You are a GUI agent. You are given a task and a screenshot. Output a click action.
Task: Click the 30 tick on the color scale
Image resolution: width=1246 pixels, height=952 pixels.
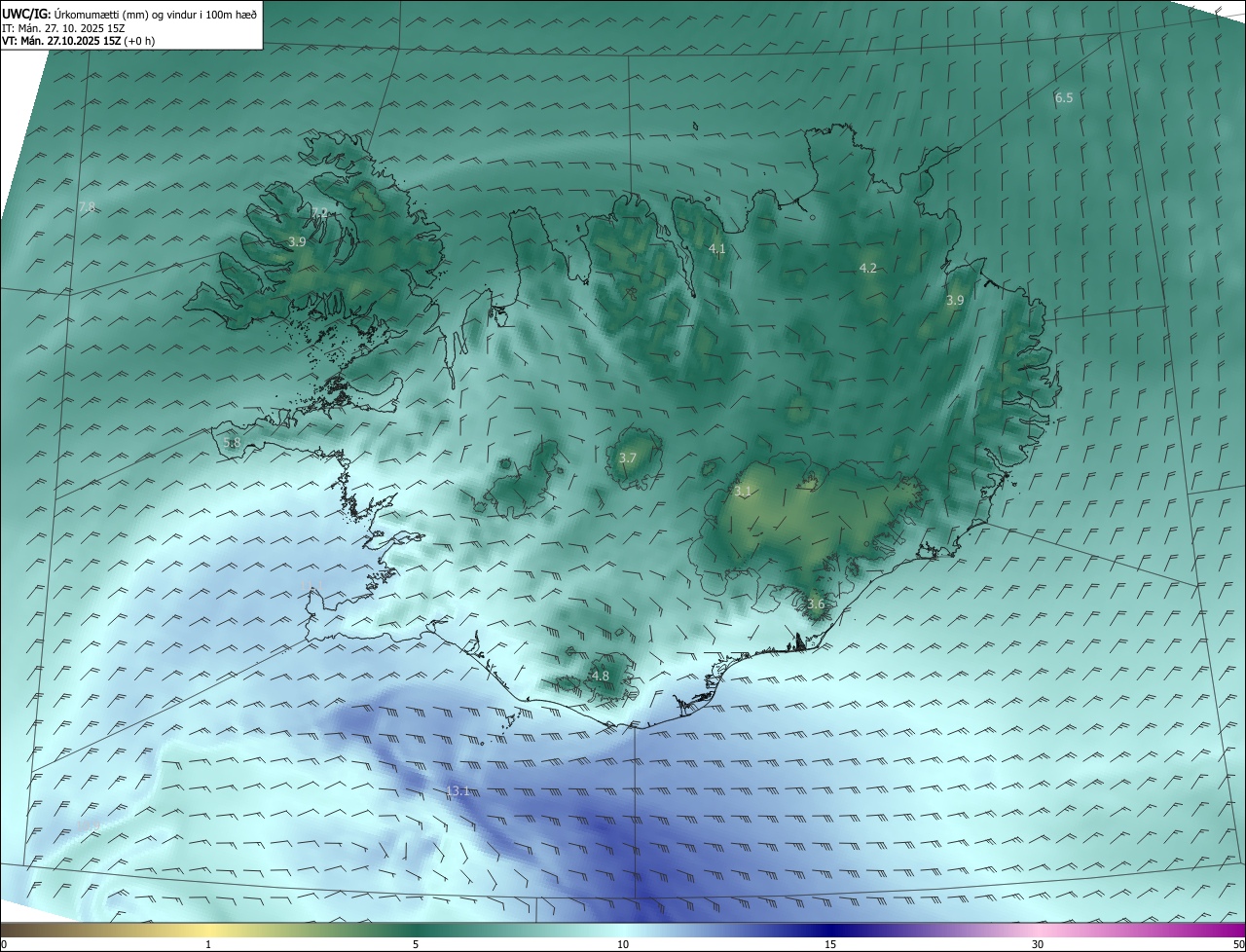point(1038,944)
